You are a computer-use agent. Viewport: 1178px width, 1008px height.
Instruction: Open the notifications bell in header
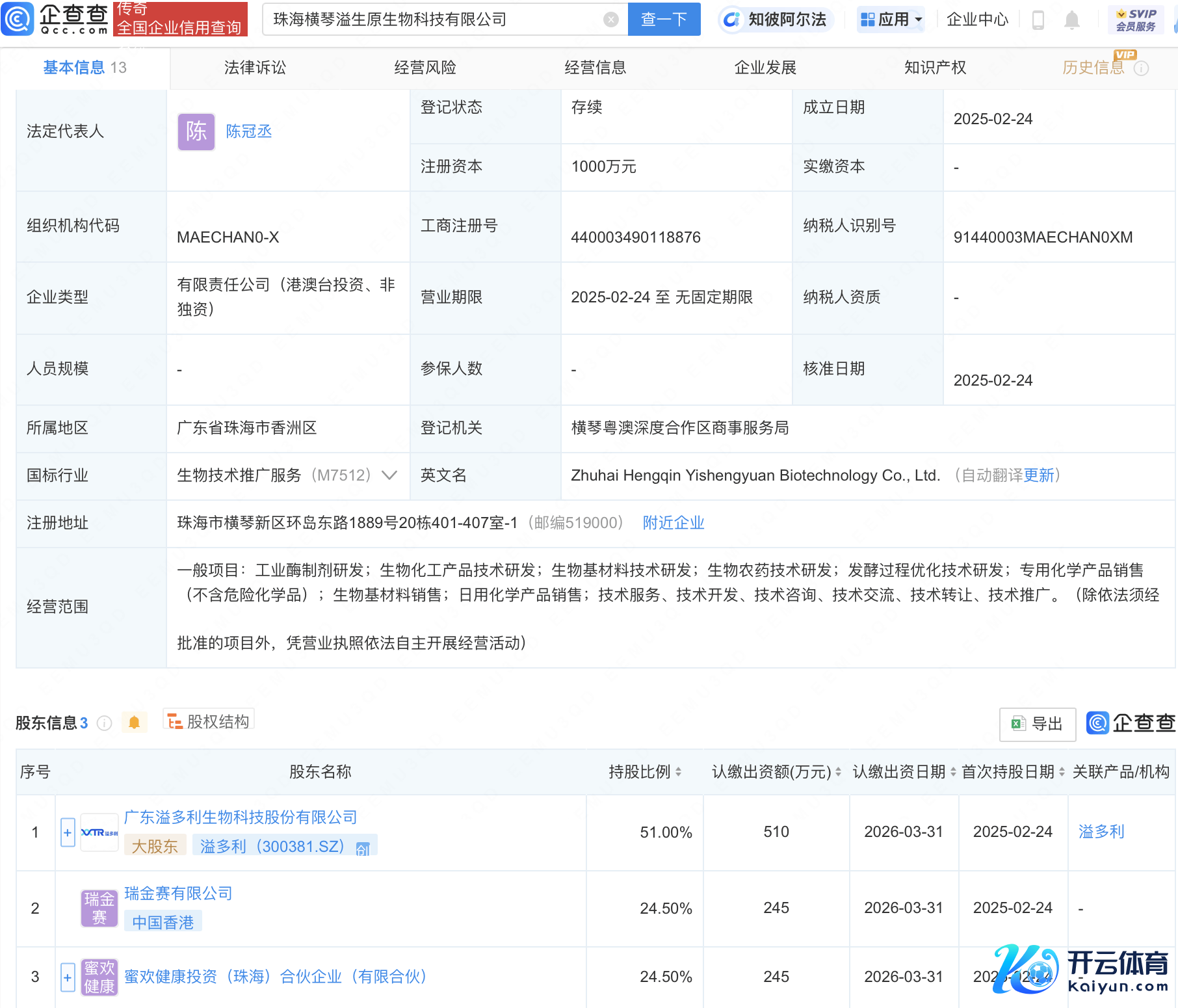click(1071, 20)
